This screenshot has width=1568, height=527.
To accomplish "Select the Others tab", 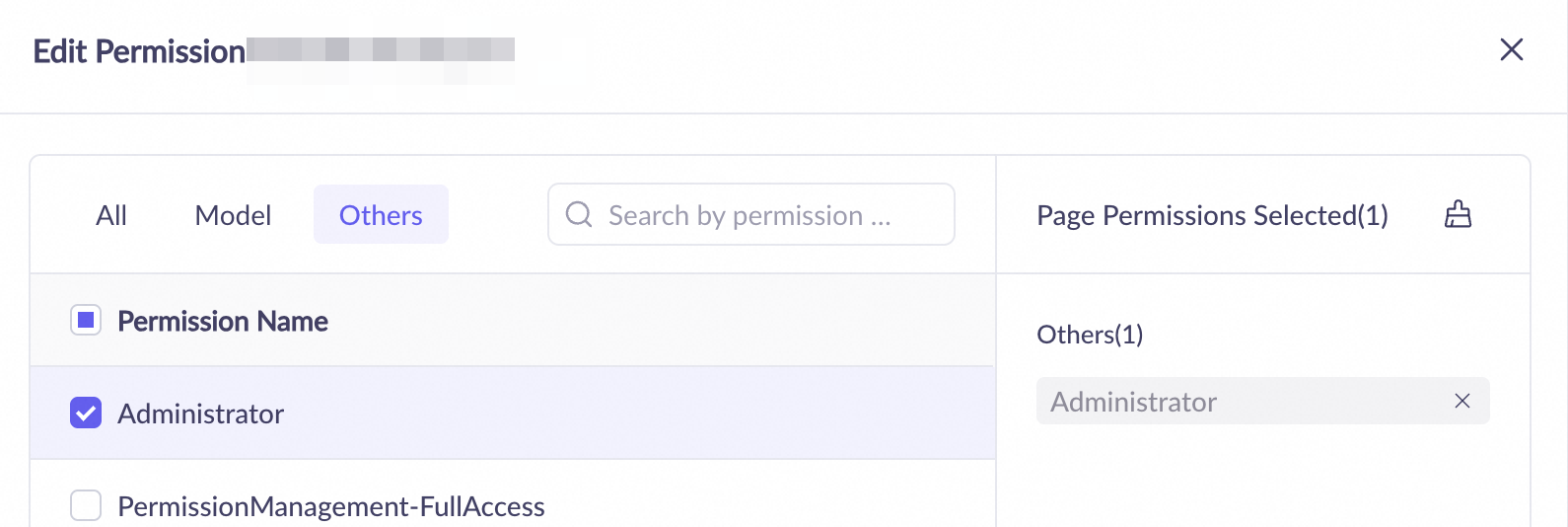I will [381, 215].
